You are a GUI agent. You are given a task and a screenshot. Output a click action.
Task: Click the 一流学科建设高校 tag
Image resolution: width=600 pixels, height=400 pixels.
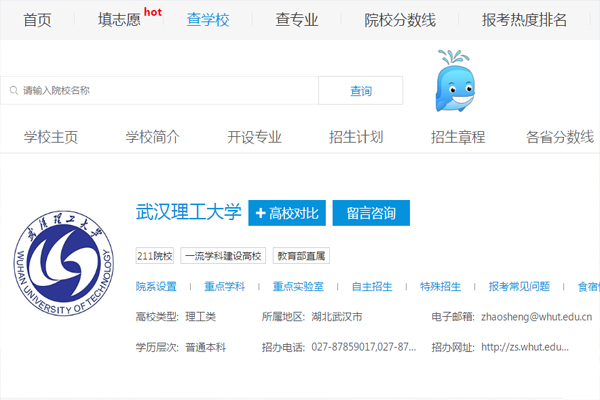coord(223,256)
